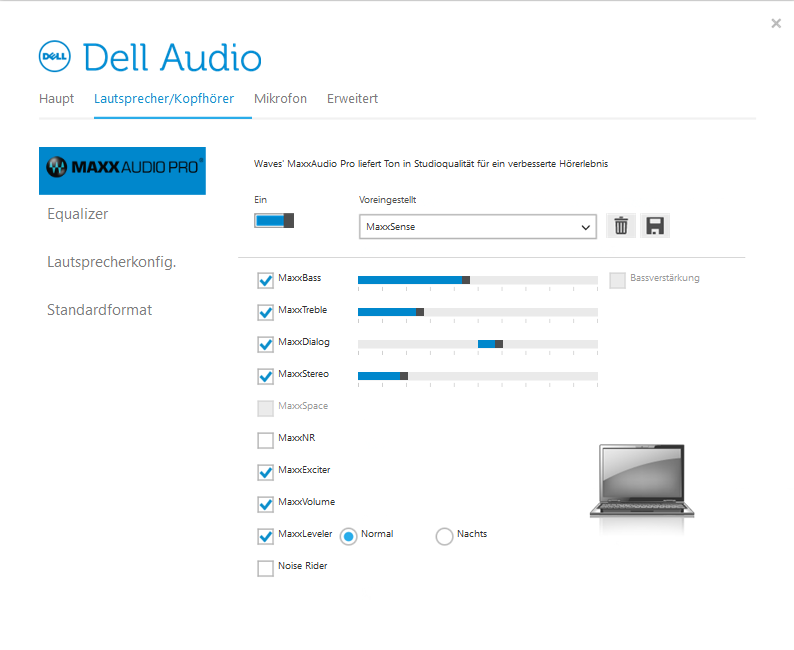Click the MaxxAudio Pro logo panel
Screen dimensions: 794x650
click(123, 171)
